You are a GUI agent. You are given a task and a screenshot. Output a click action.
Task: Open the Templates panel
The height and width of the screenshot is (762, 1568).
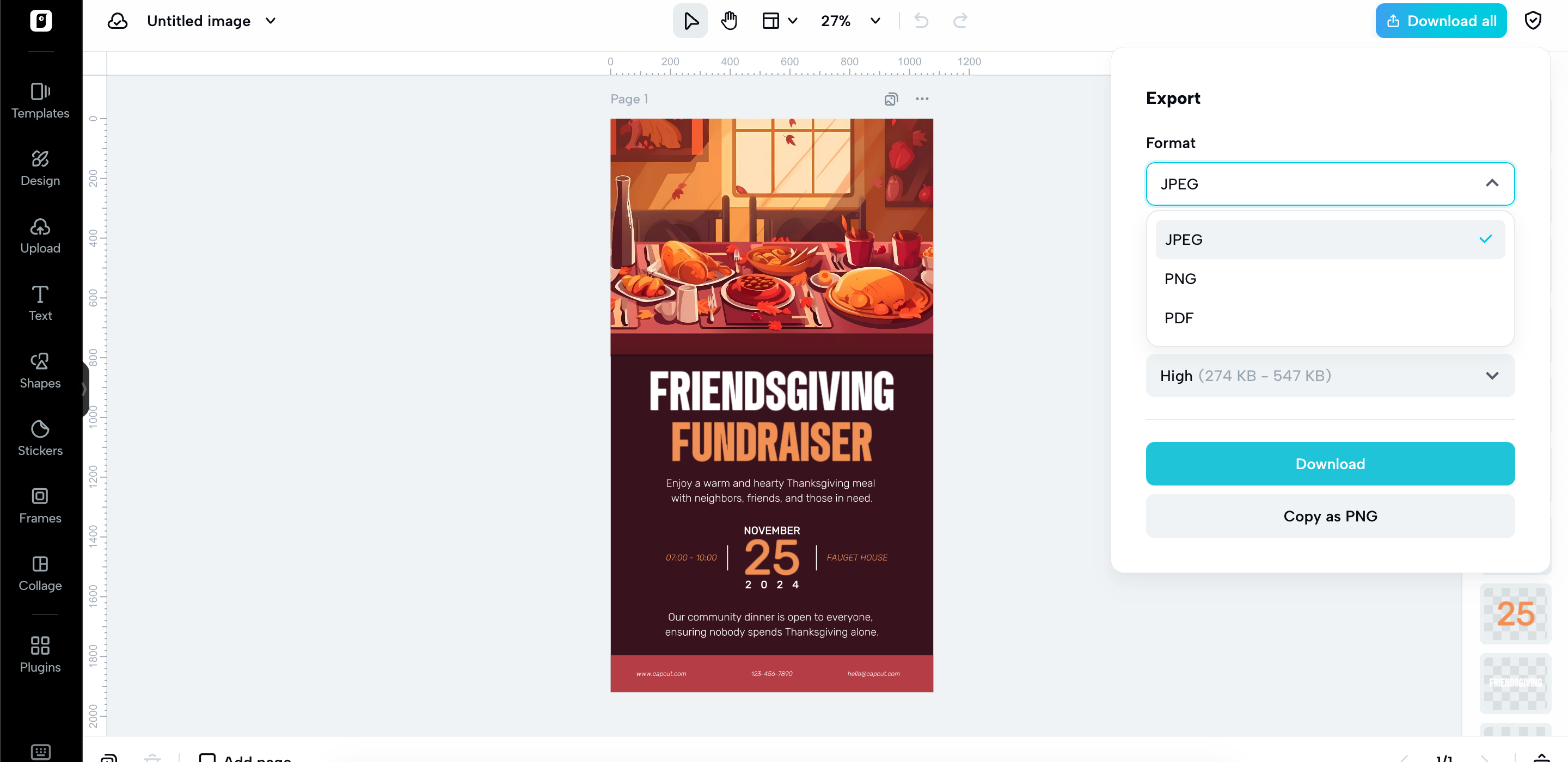pos(40,101)
